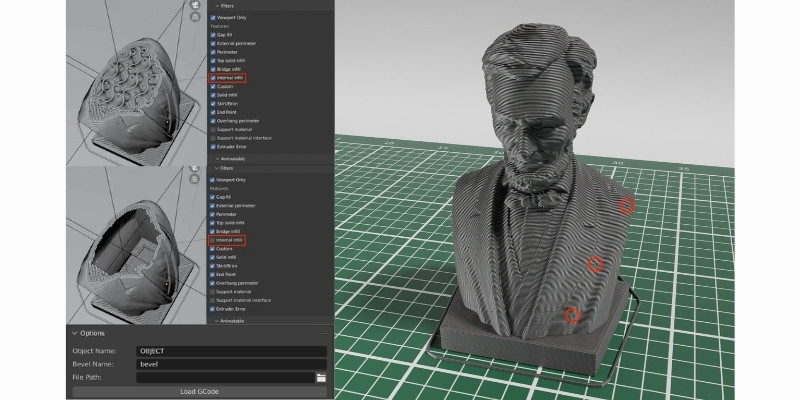Collapse the upper Filters section
800x400 pixels.
point(217,6)
